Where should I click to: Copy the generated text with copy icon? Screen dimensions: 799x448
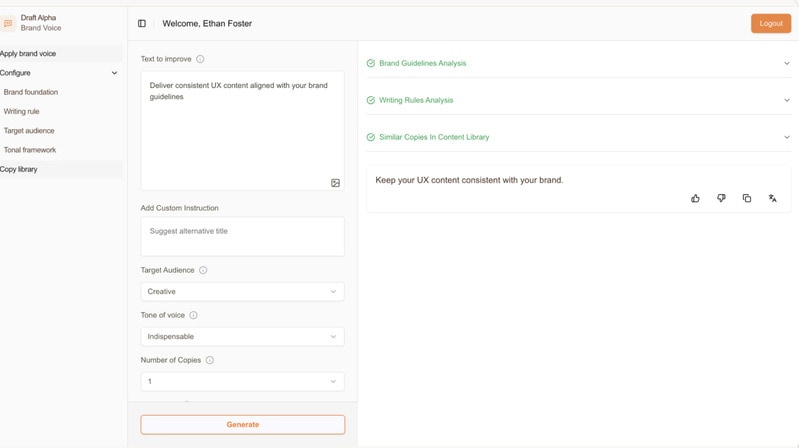pyautogui.click(x=747, y=198)
